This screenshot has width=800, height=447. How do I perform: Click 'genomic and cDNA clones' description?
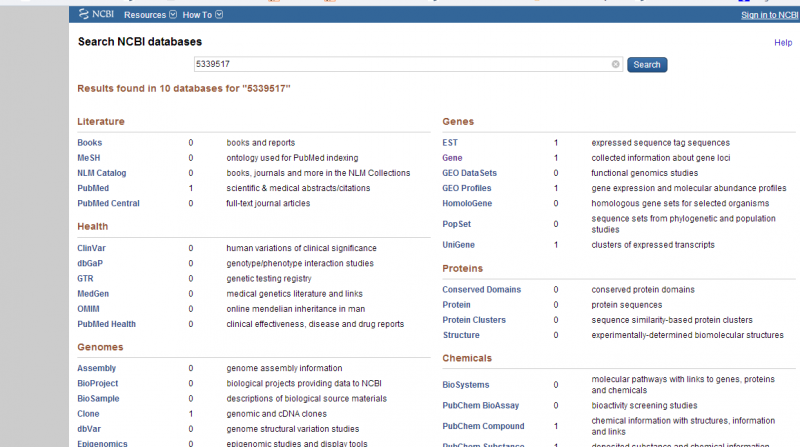click(x=277, y=414)
